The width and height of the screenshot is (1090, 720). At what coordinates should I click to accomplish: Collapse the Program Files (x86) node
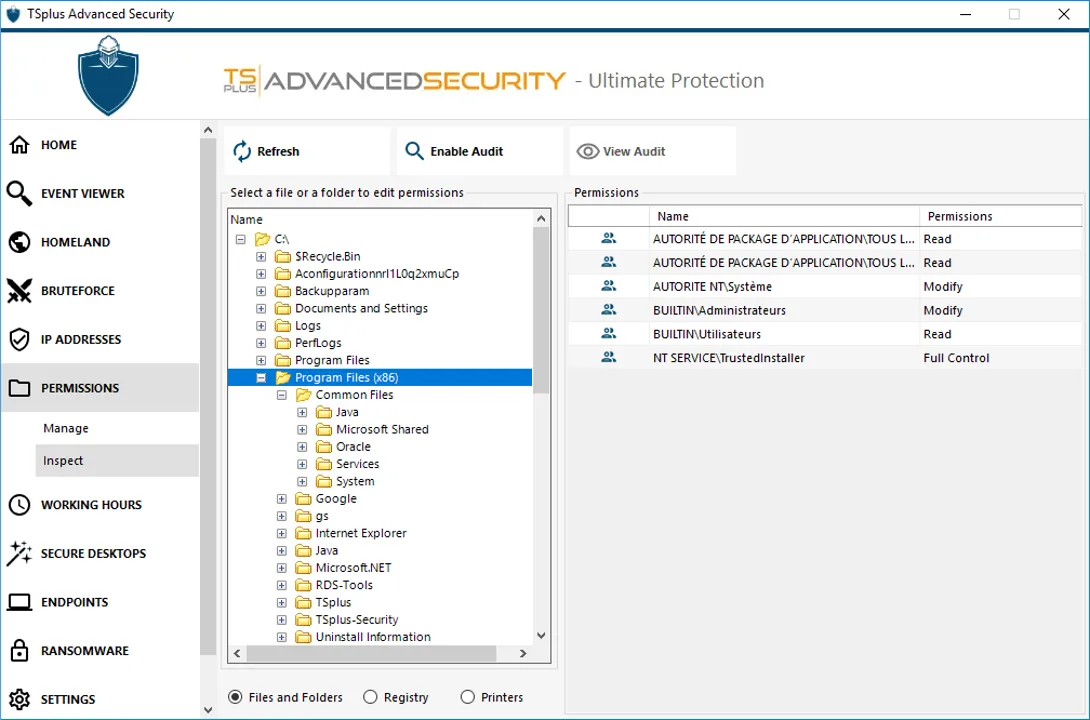(261, 378)
